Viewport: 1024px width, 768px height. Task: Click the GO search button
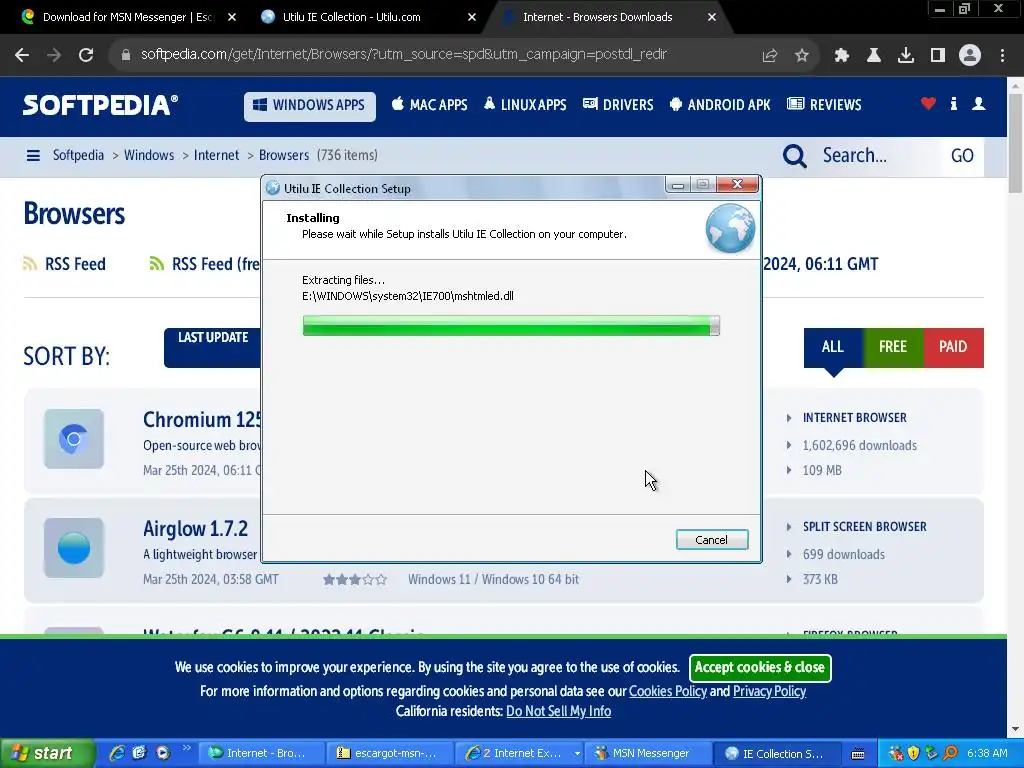pos(962,156)
